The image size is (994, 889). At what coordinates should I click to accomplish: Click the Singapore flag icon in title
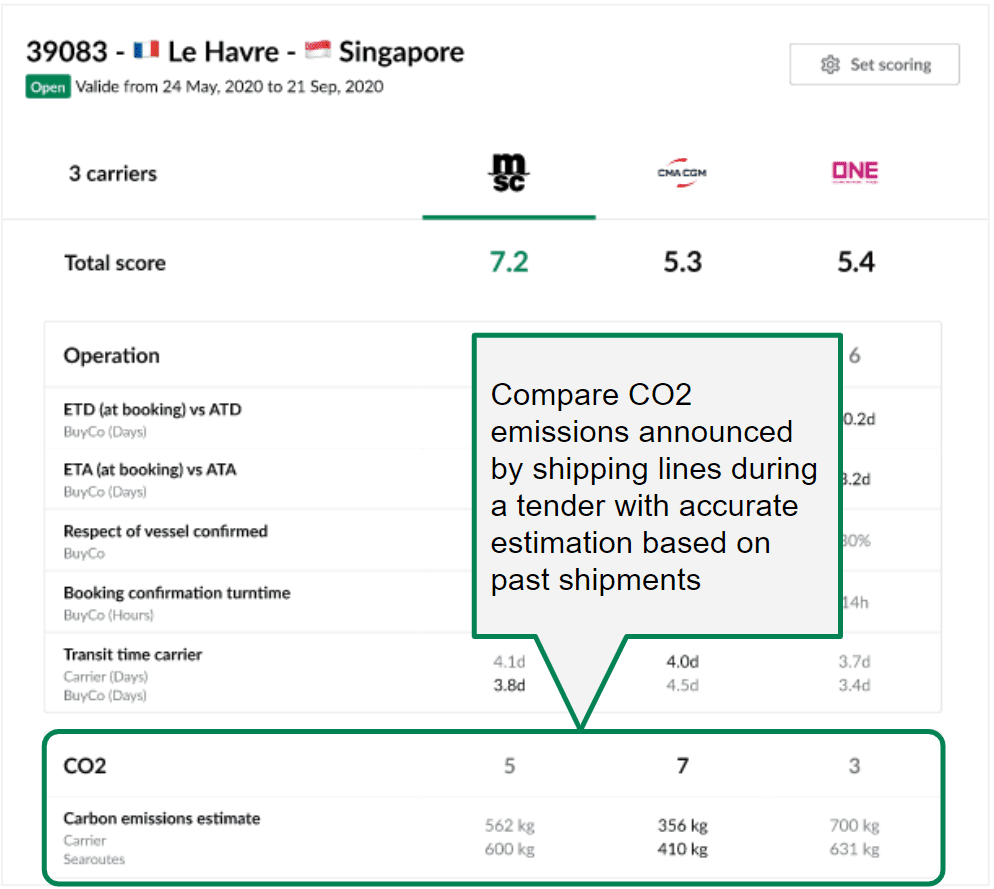tap(318, 51)
